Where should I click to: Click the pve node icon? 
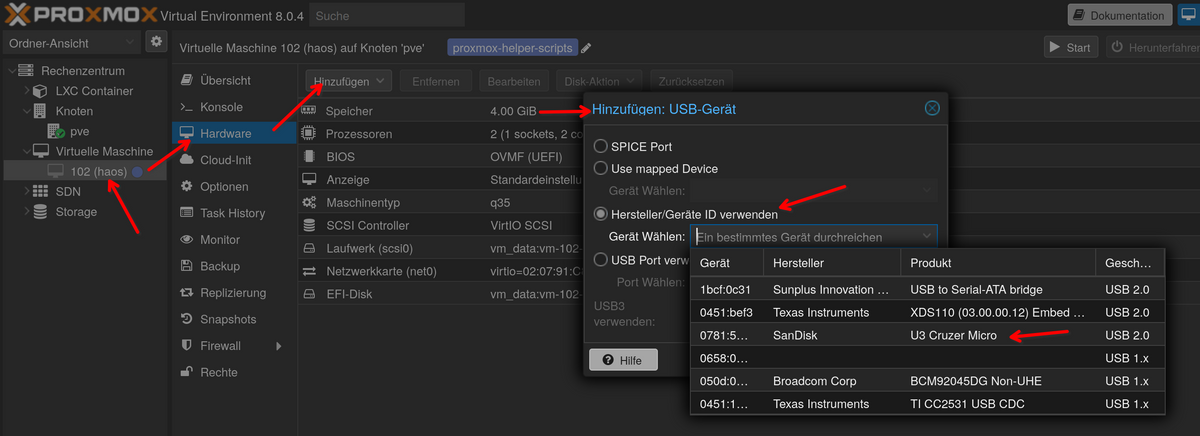pyautogui.click(x=56, y=131)
